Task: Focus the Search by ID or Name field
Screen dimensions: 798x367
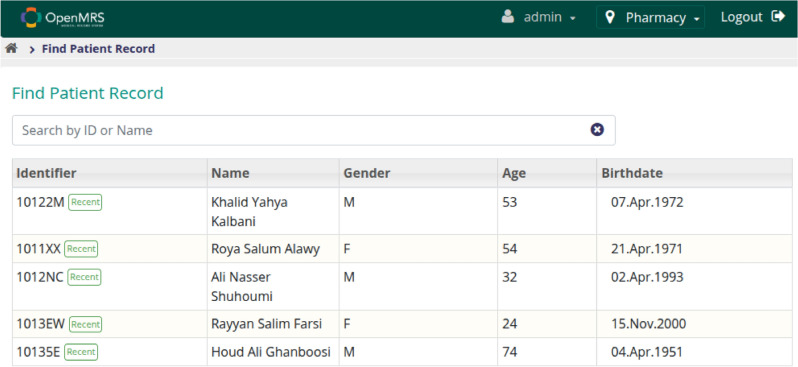Action: pos(314,130)
